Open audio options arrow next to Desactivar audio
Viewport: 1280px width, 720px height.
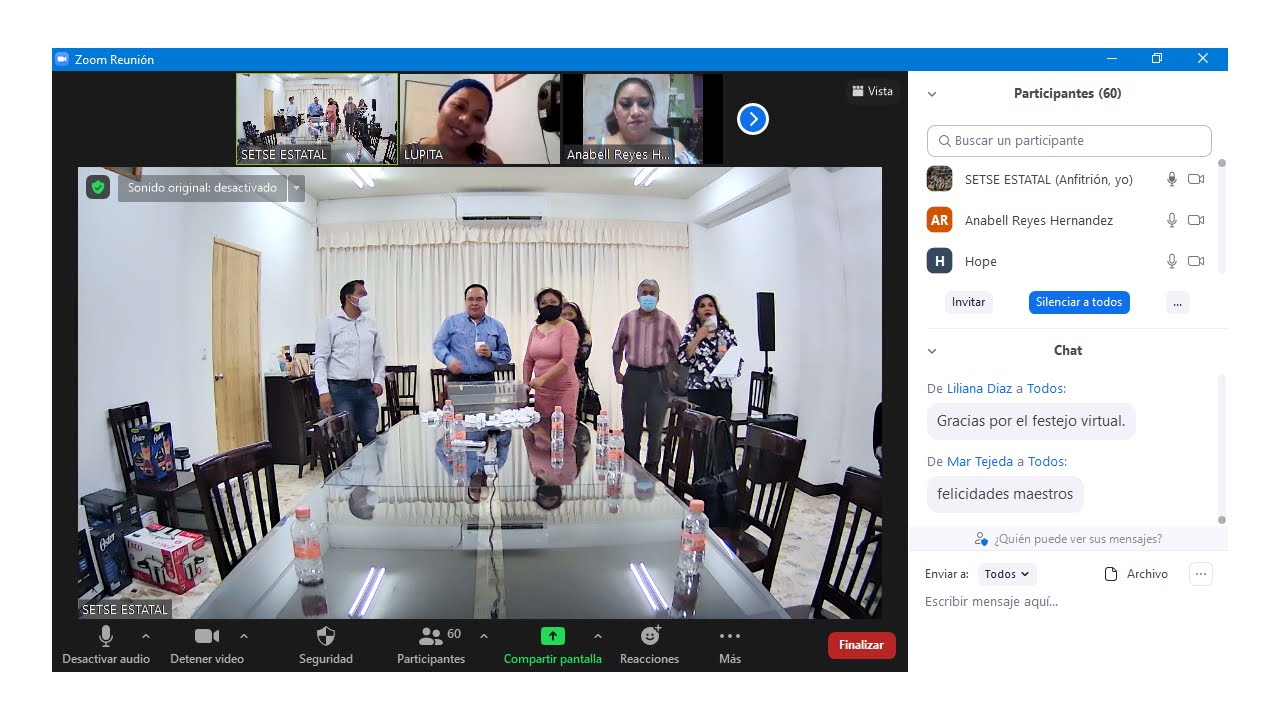tap(146, 636)
